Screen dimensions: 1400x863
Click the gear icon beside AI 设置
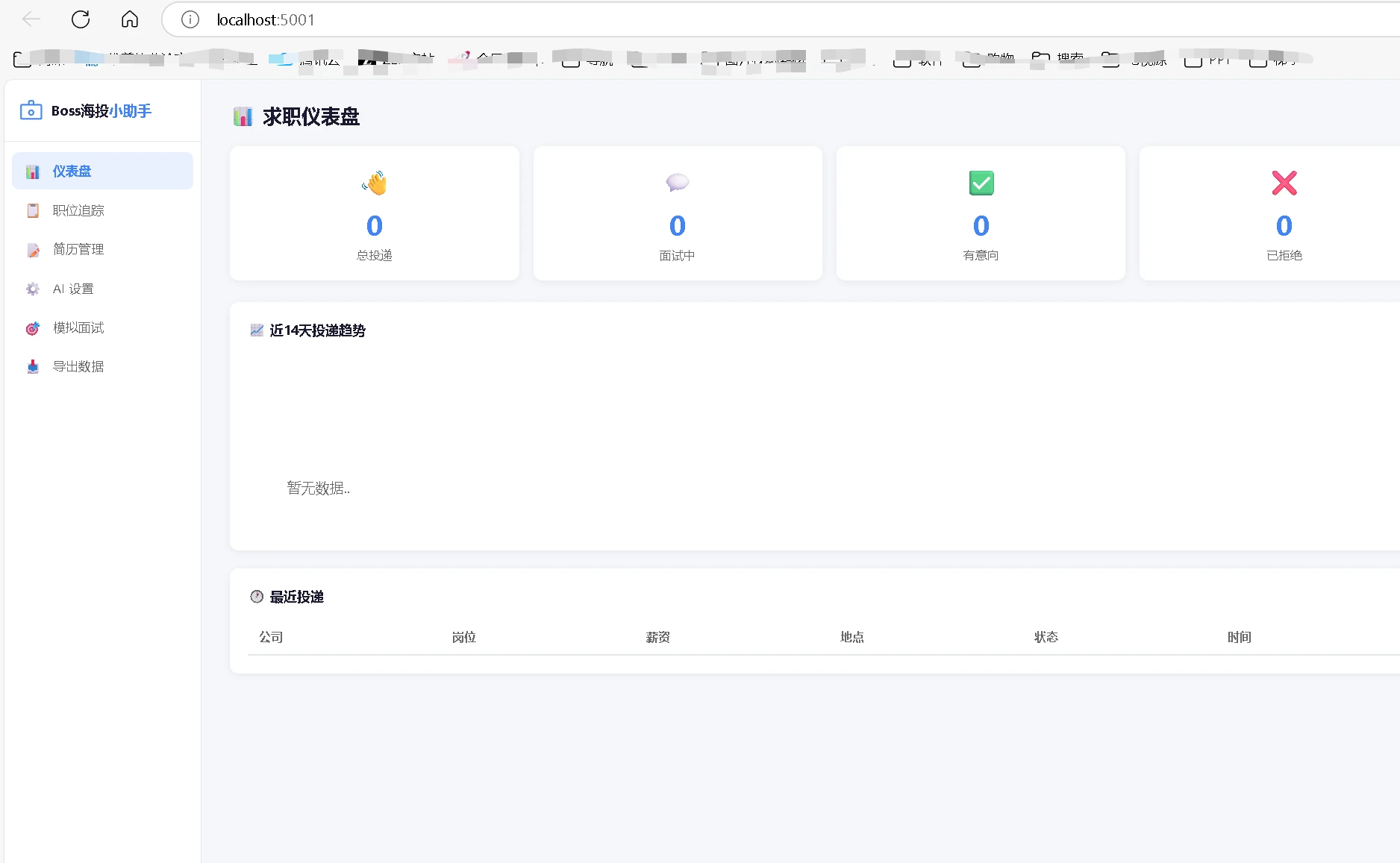(x=33, y=289)
